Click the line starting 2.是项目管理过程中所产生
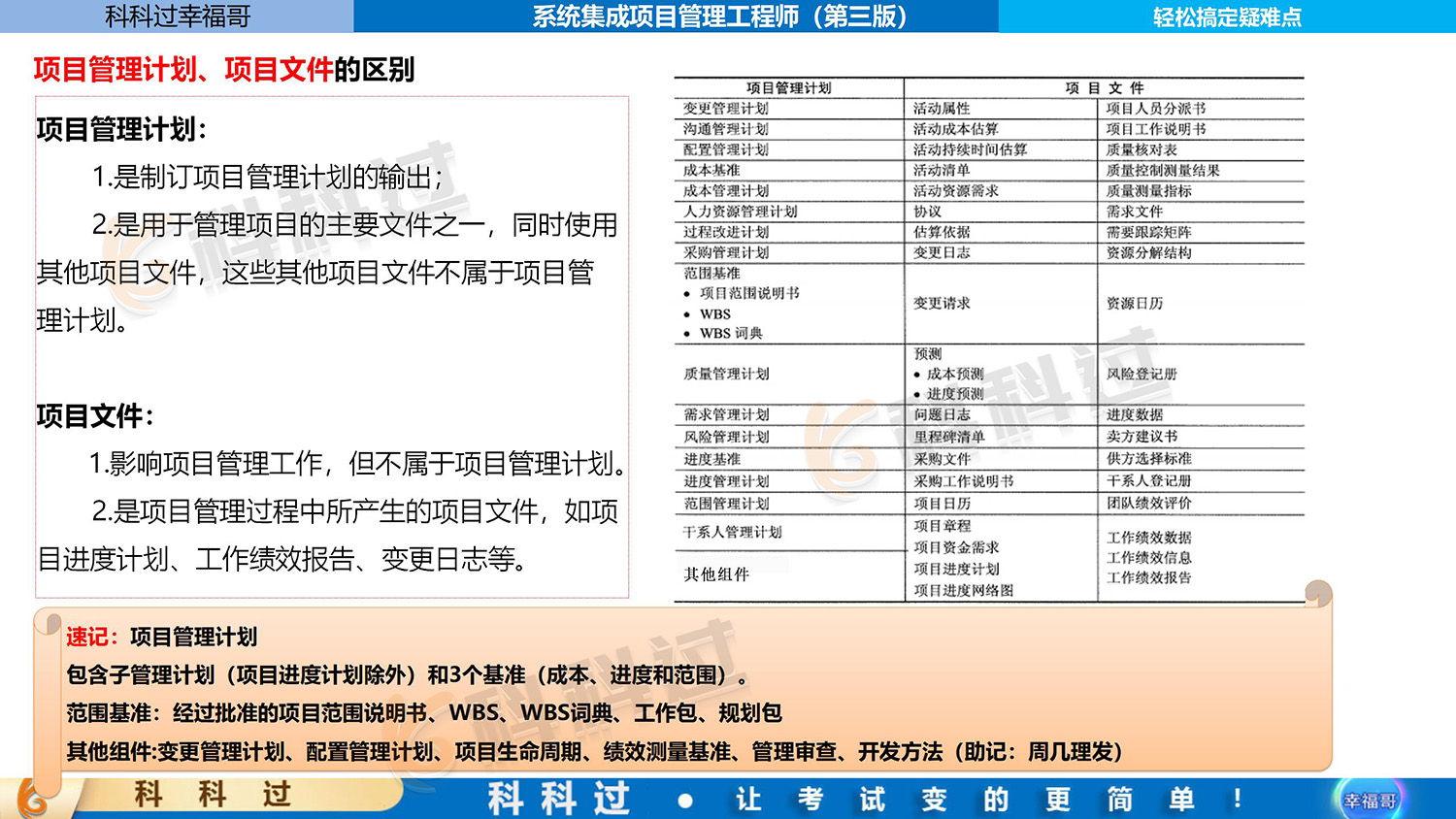1456x819 pixels. pos(355,510)
